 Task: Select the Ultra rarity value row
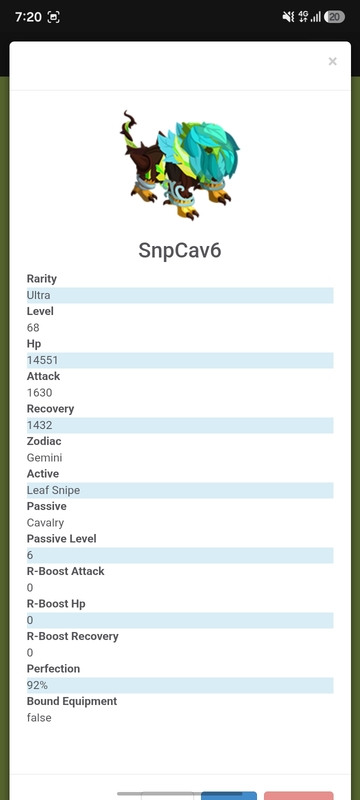point(180,295)
